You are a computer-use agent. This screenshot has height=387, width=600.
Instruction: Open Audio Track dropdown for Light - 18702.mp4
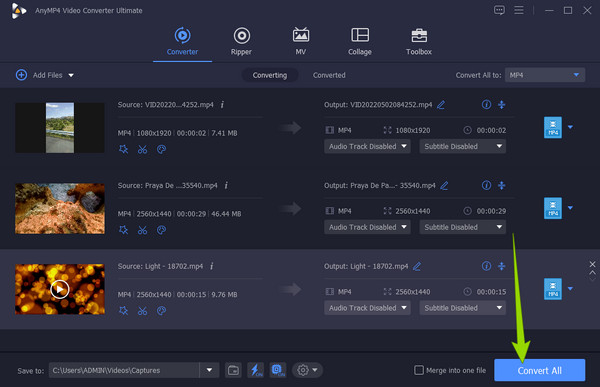[x=367, y=308]
